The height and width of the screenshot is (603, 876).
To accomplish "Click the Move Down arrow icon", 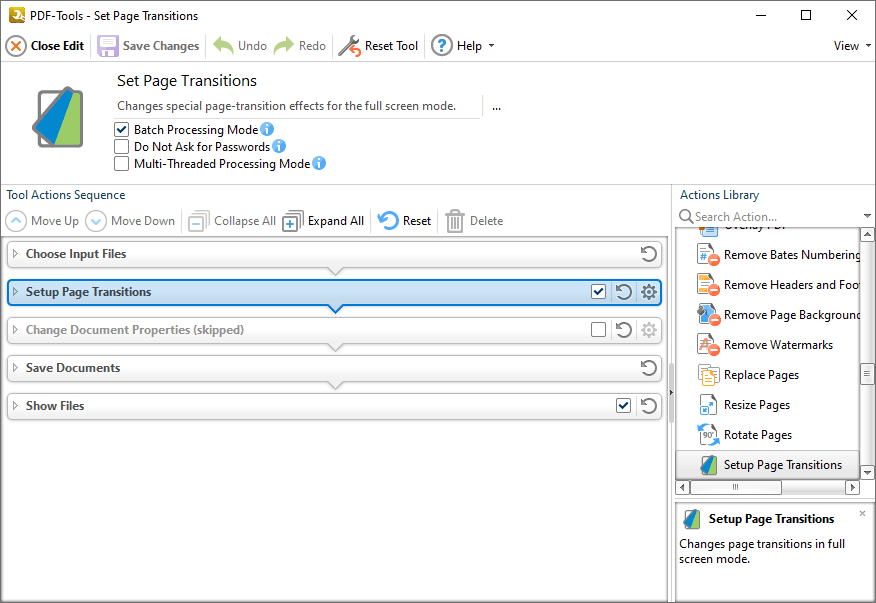I will [96, 221].
